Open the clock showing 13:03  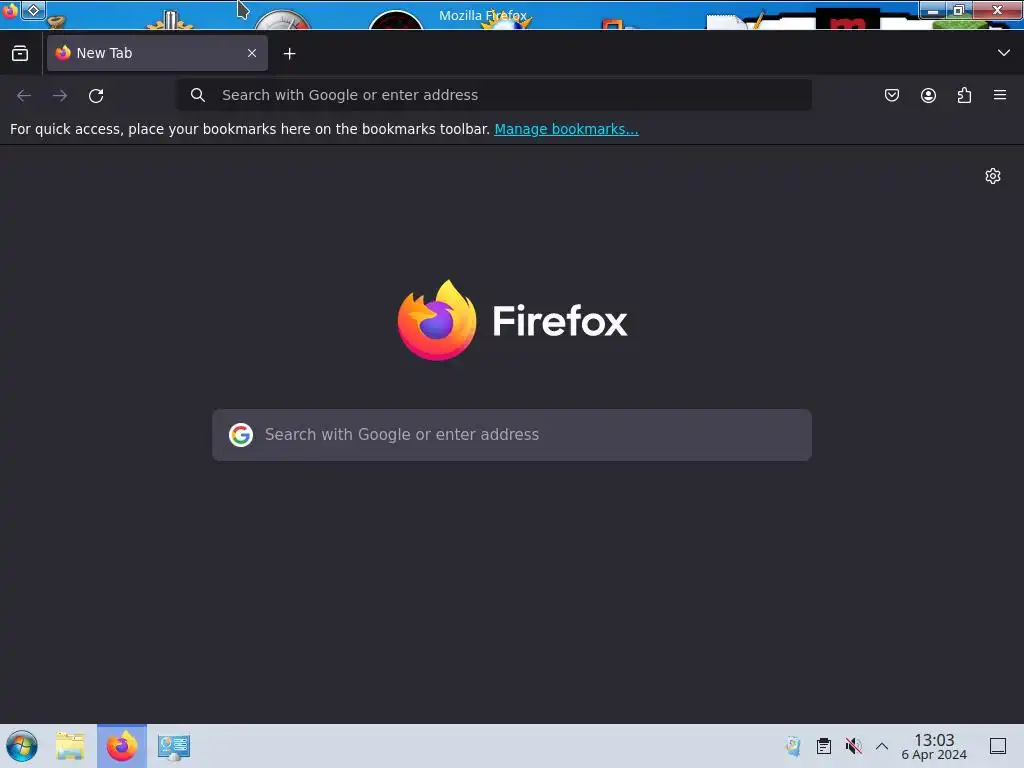click(x=934, y=746)
